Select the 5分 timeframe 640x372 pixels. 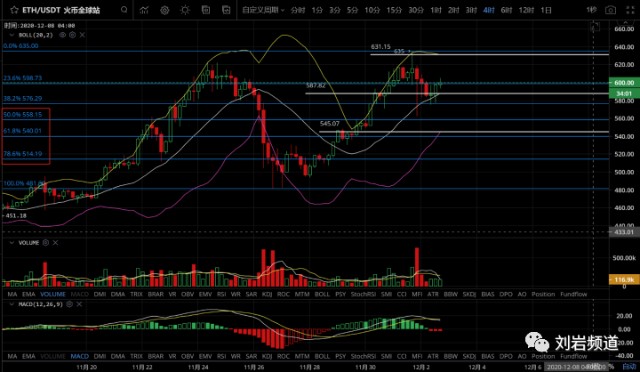click(x=352, y=10)
